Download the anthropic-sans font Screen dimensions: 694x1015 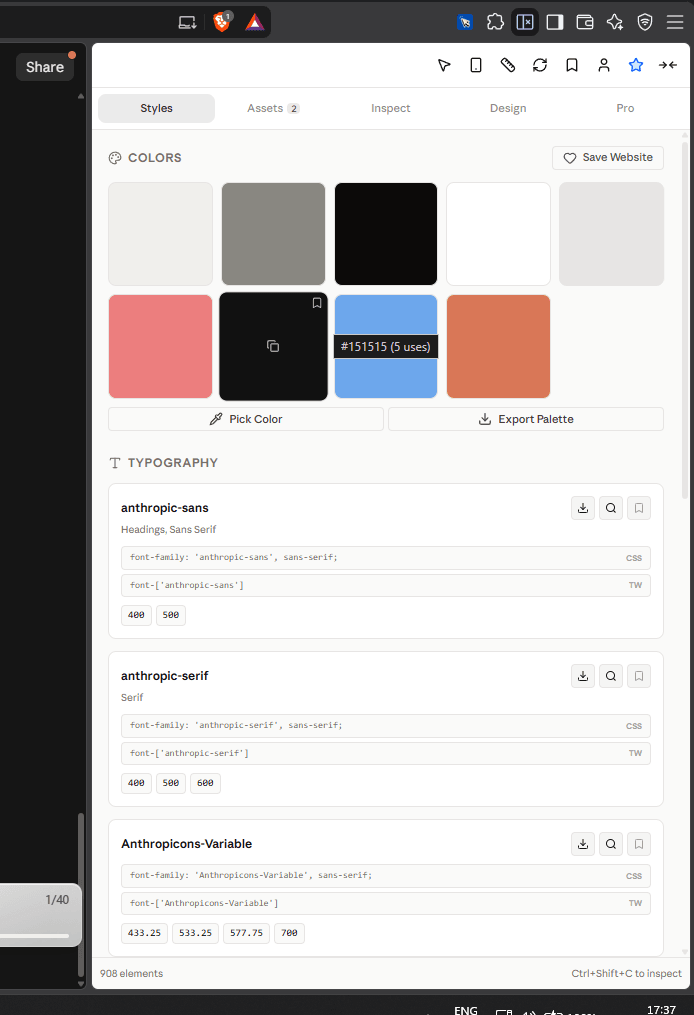click(x=583, y=508)
